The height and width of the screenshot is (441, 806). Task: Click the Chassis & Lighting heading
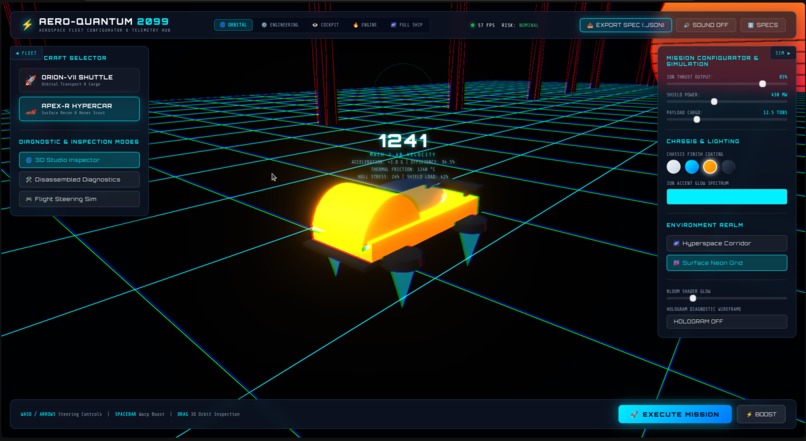[x=703, y=141]
